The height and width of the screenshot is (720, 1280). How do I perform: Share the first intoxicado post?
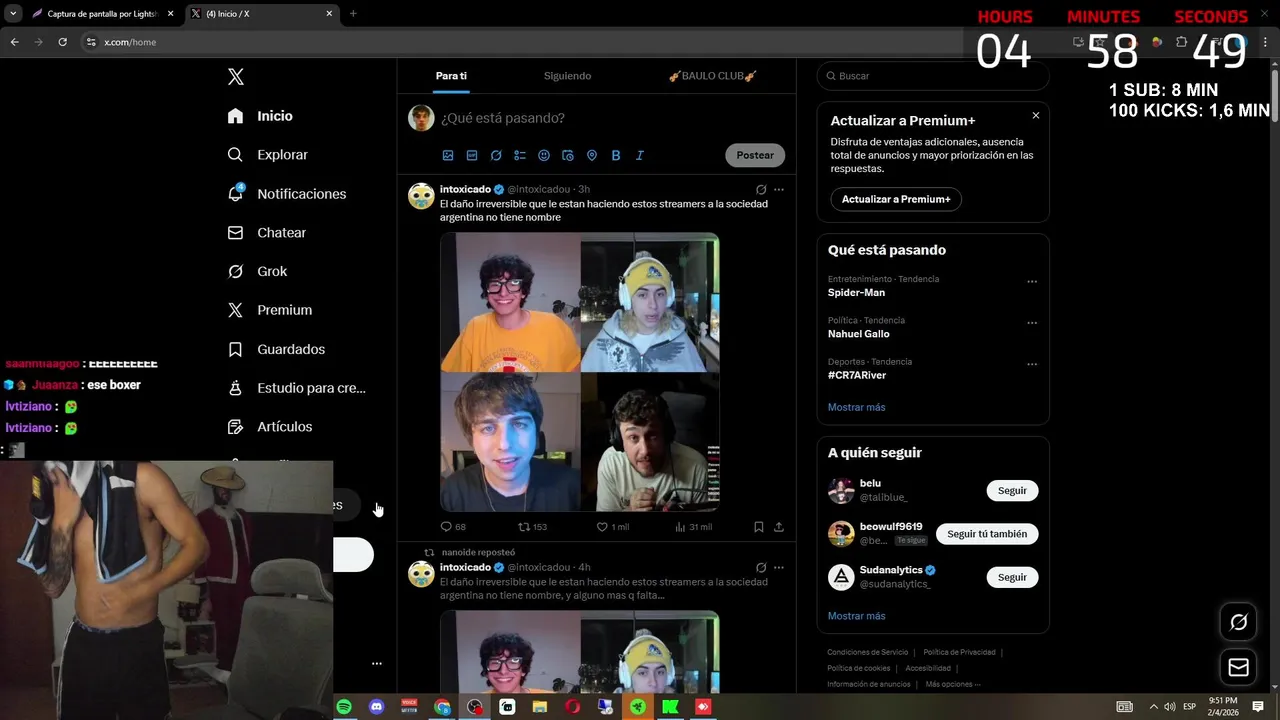(779, 527)
